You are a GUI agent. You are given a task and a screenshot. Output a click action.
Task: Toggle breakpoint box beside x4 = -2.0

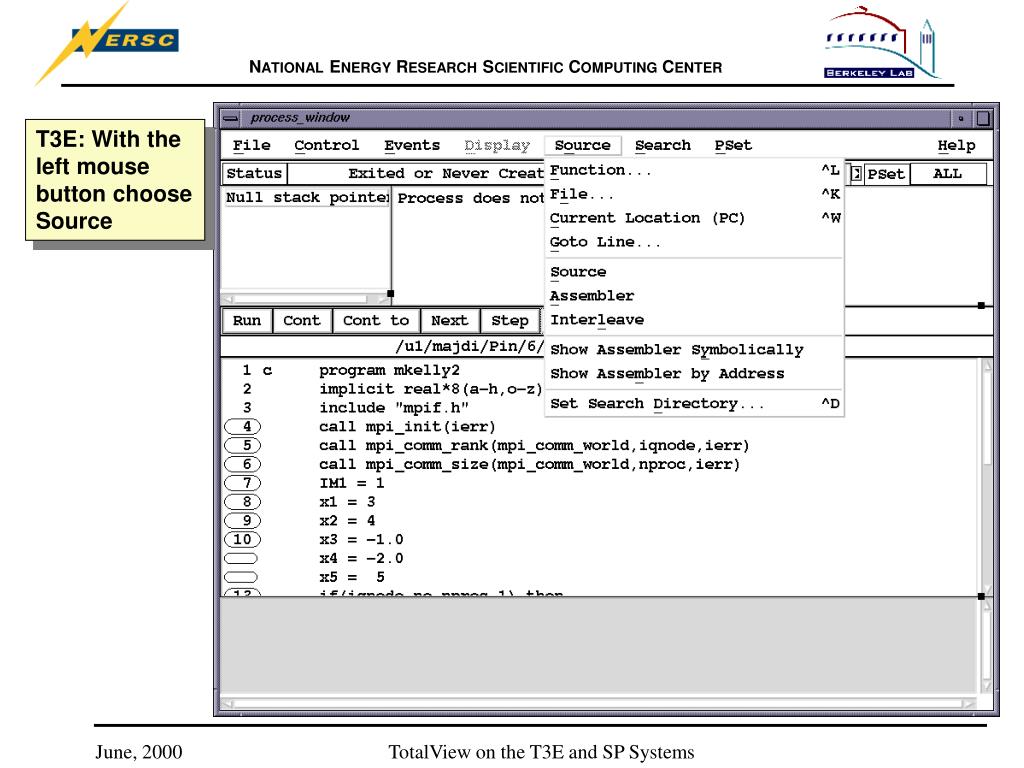(x=241, y=559)
